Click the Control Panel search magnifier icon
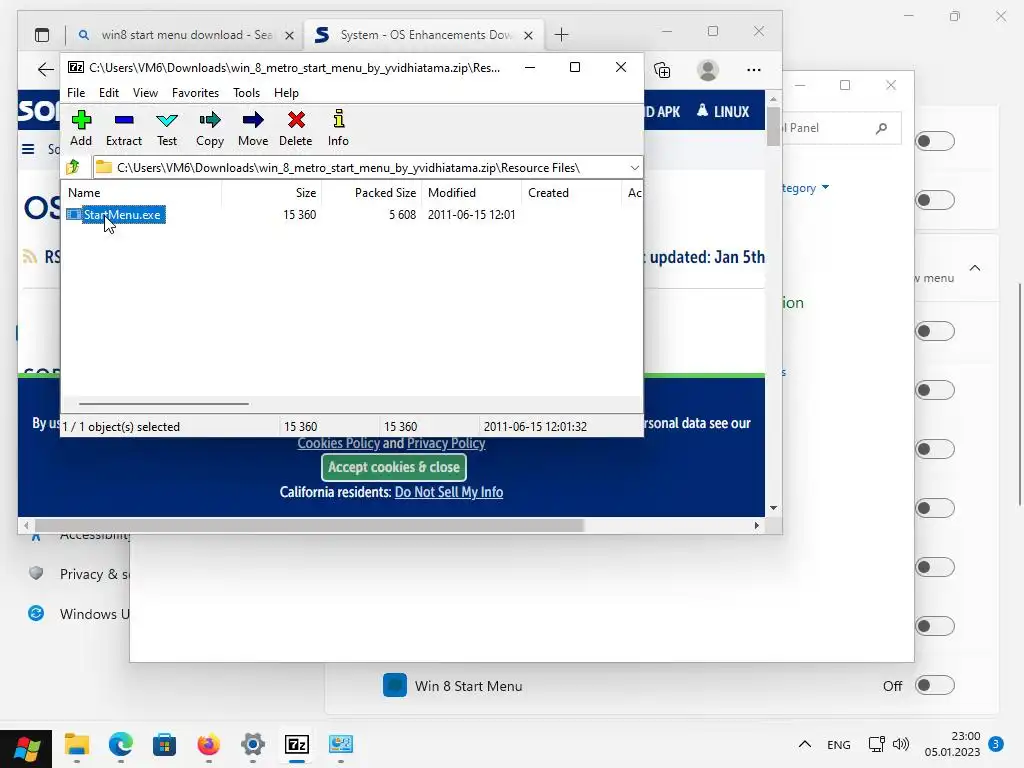This screenshot has height=768, width=1024. [881, 128]
